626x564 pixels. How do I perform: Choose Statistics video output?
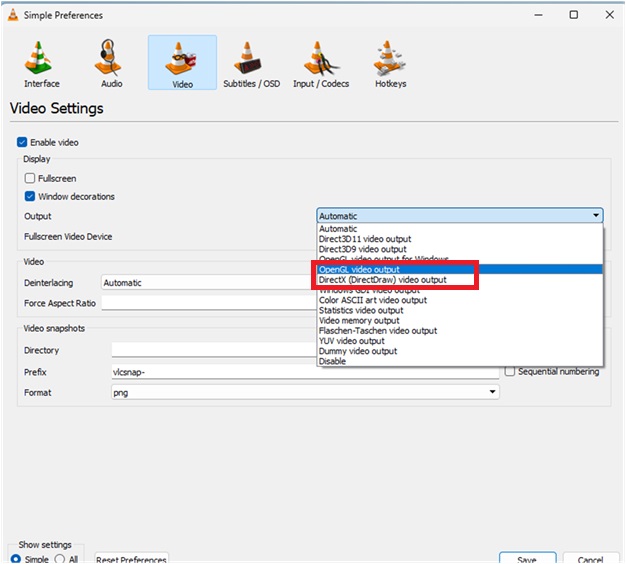(x=460, y=311)
